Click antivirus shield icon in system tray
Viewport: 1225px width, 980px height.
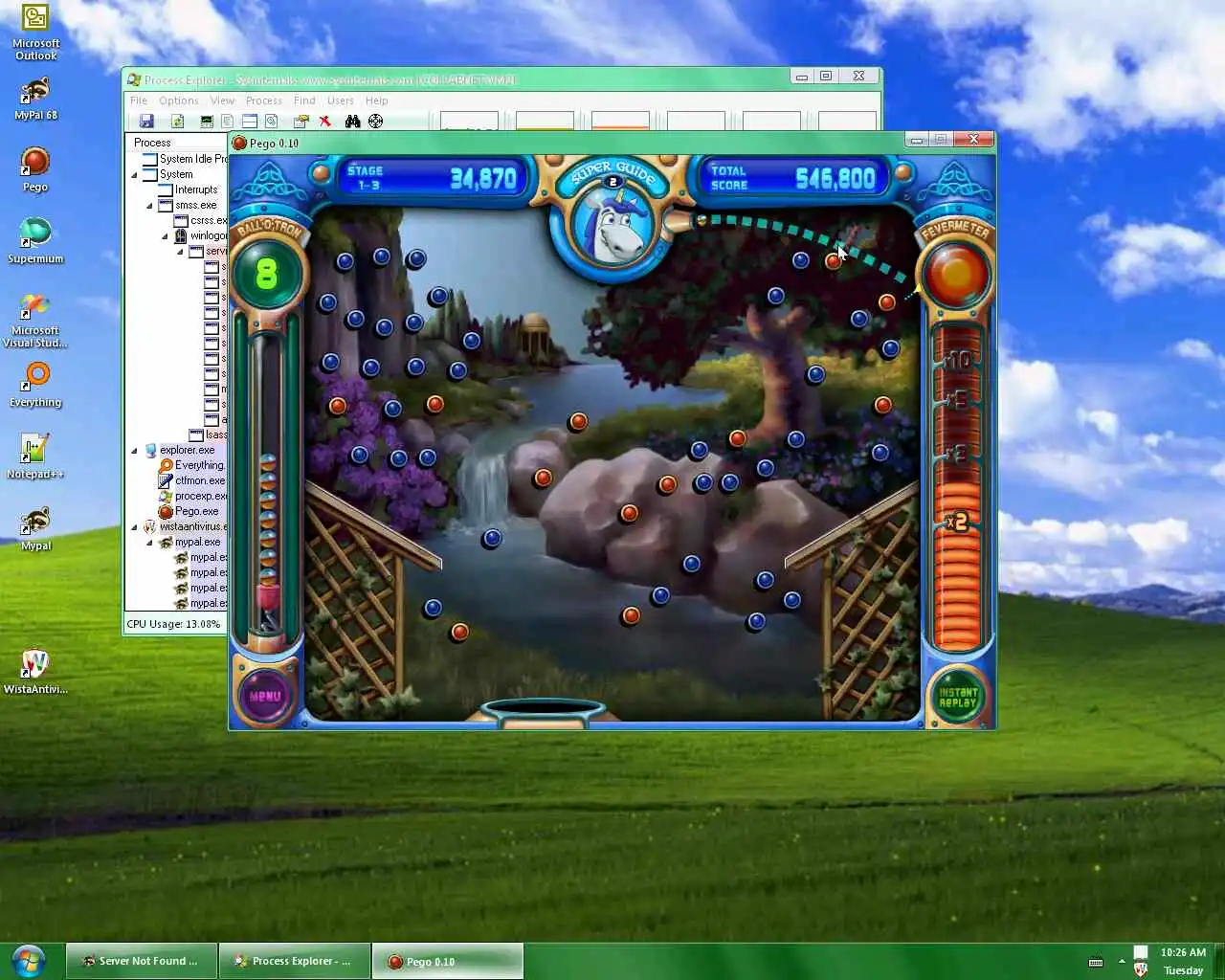pos(1140,969)
